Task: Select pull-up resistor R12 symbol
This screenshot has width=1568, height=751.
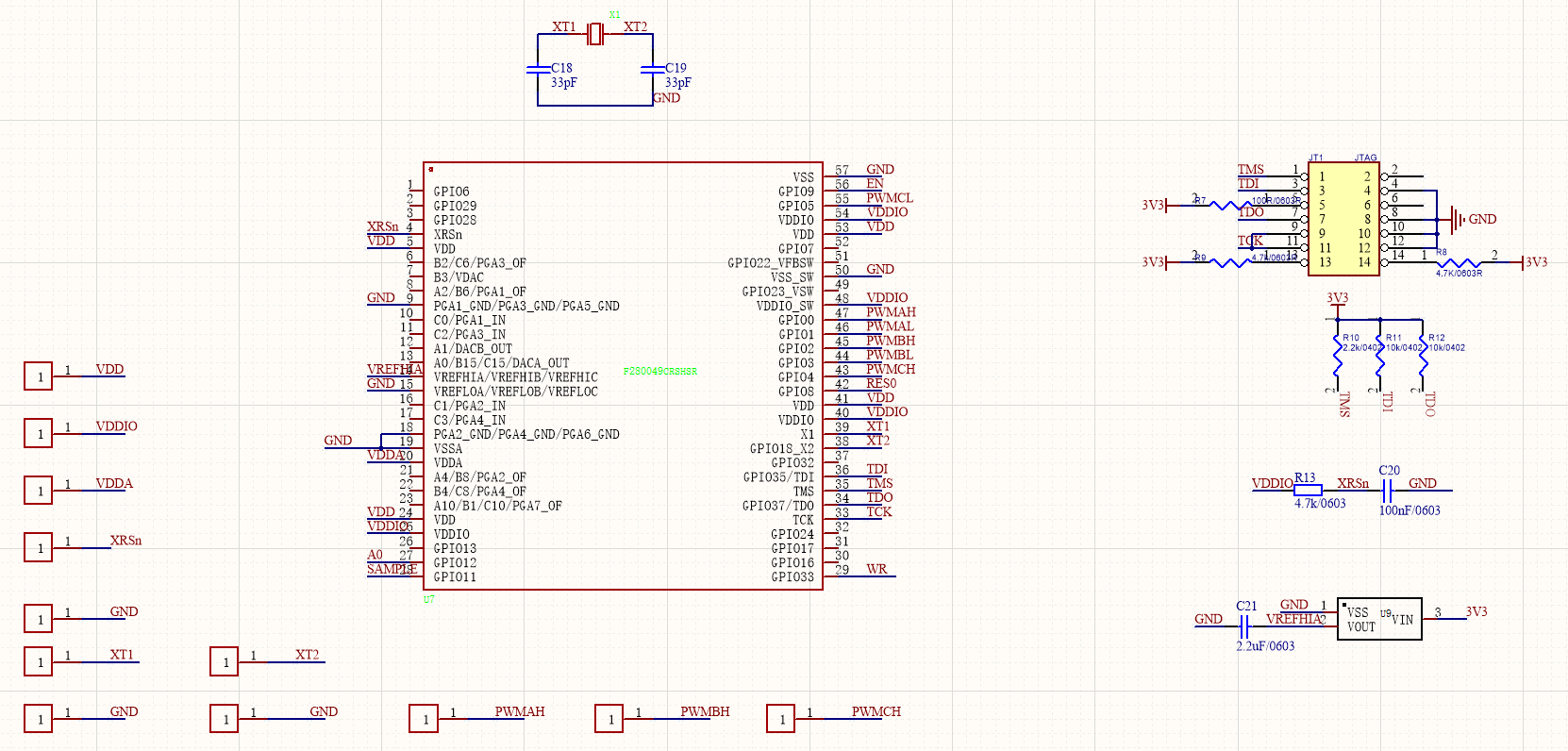Action: (1423, 355)
